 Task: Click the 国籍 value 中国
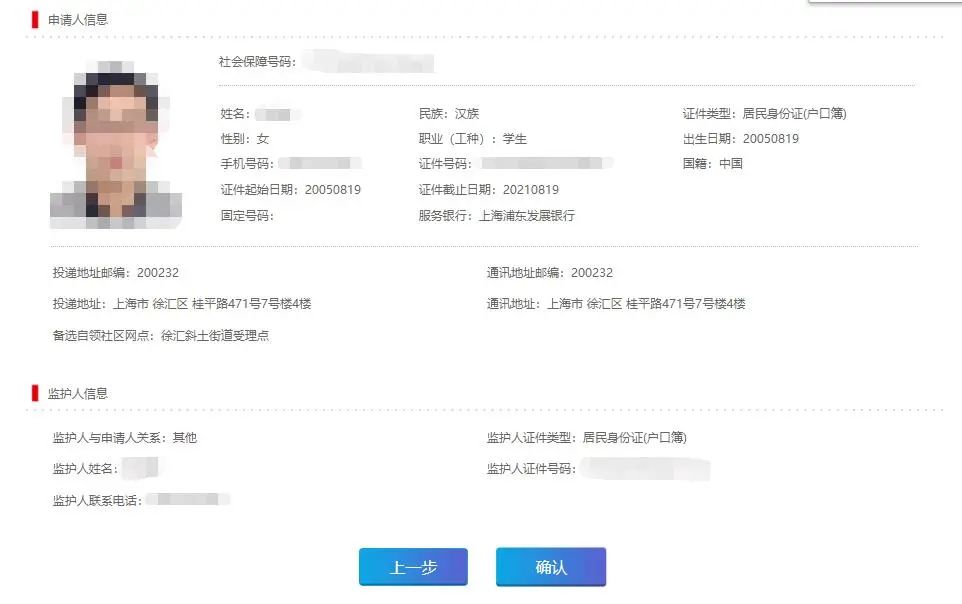point(730,163)
